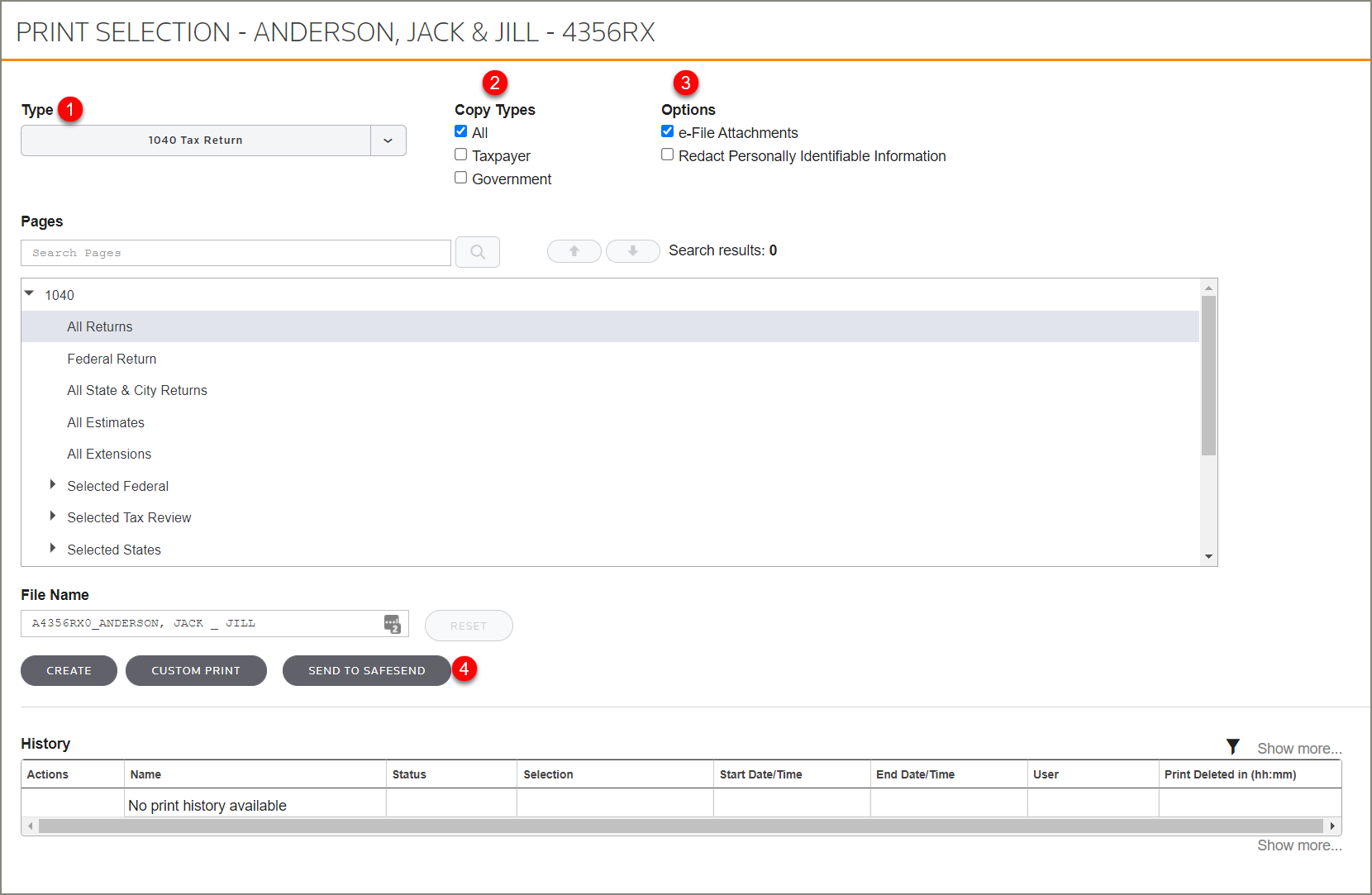This screenshot has height=895, width=1372.
Task: Expand the Selected Federal tree node
Action: click(x=53, y=484)
